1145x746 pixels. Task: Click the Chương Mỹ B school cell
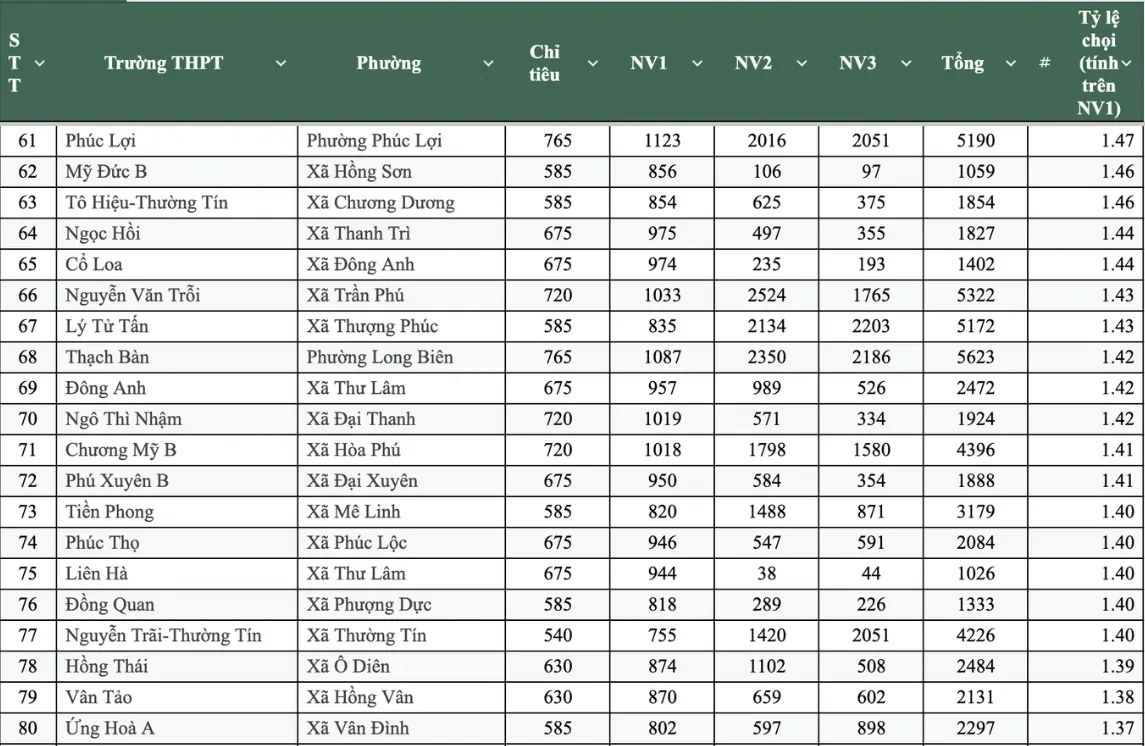pyautogui.click(x=121, y=451)
